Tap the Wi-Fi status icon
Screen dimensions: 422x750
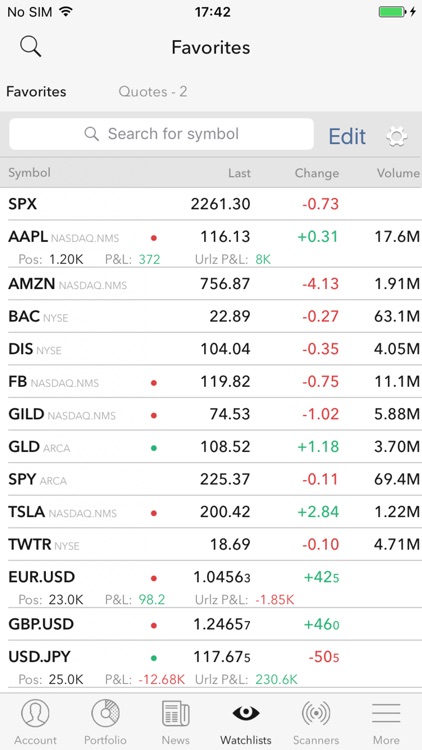[x=65, y=11]
